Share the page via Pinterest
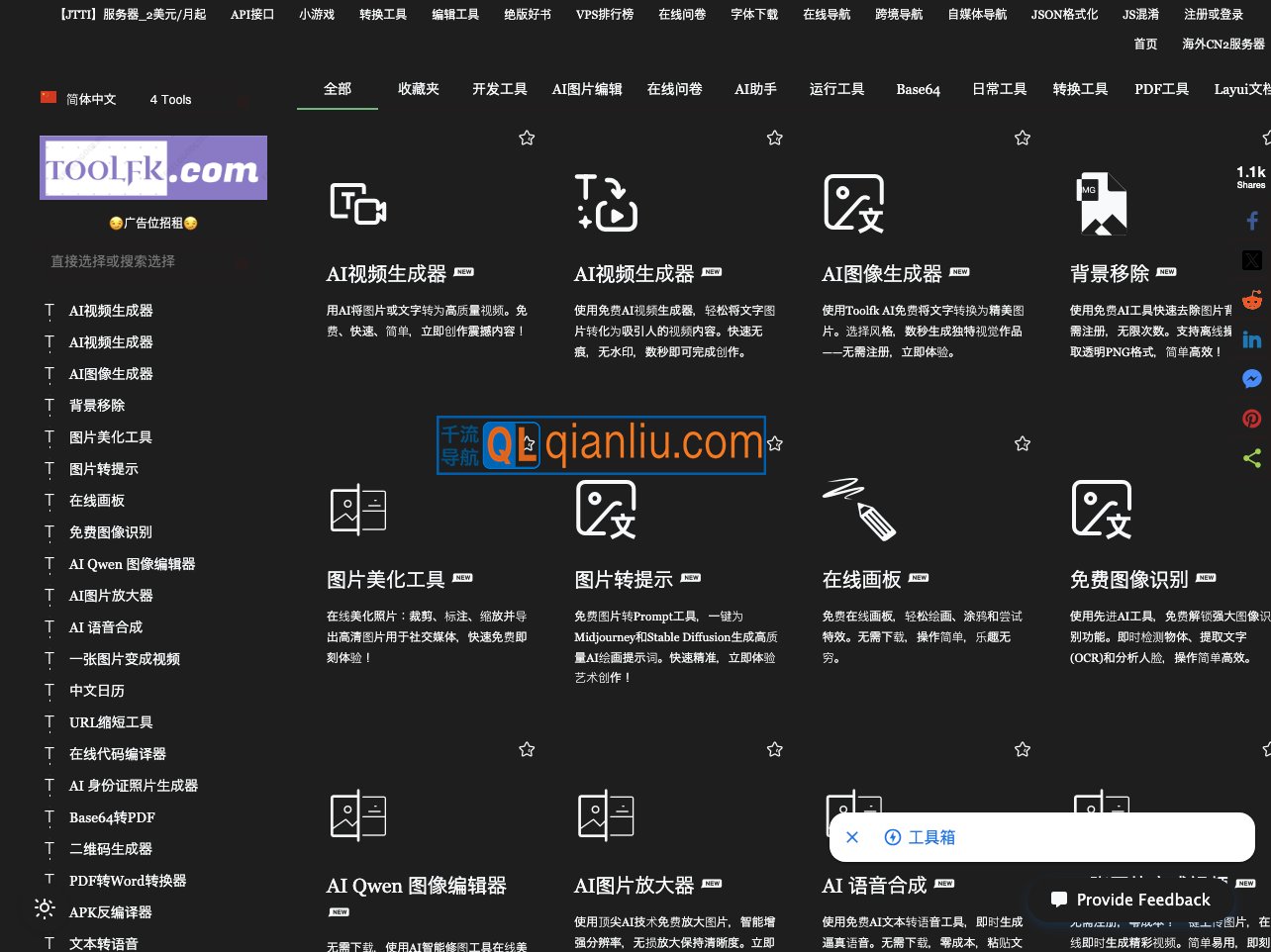Screen dimensions: 1271x952 click(x=1252, y=418)
